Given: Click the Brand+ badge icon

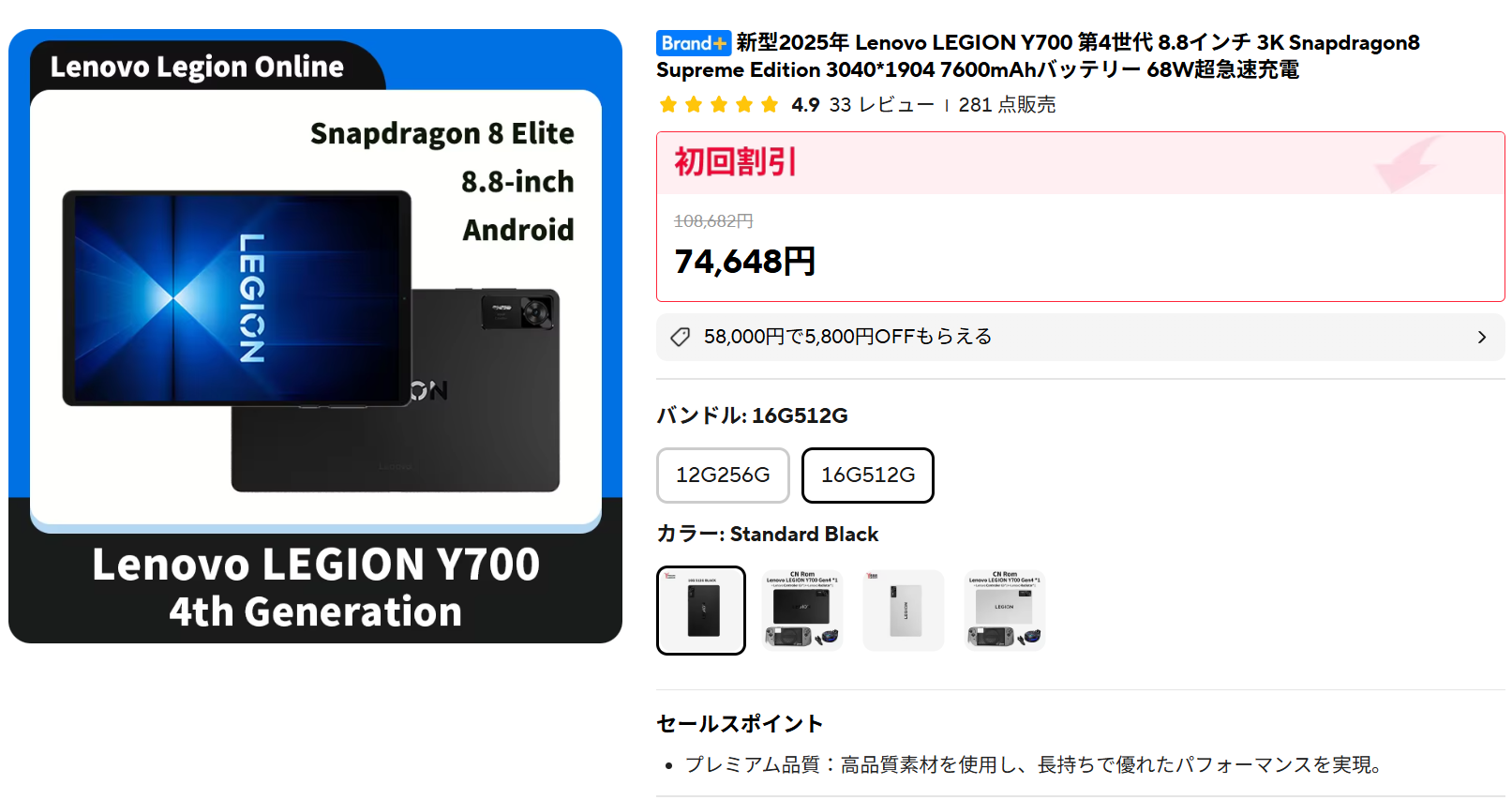Looking at the screenshot, I should point(693,43).
